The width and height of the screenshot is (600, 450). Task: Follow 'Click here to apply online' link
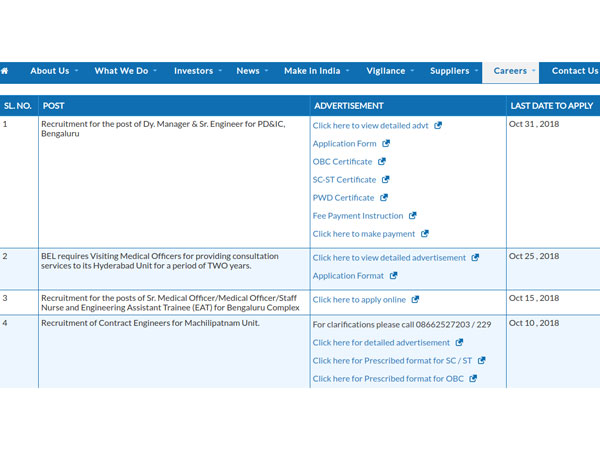359,300
